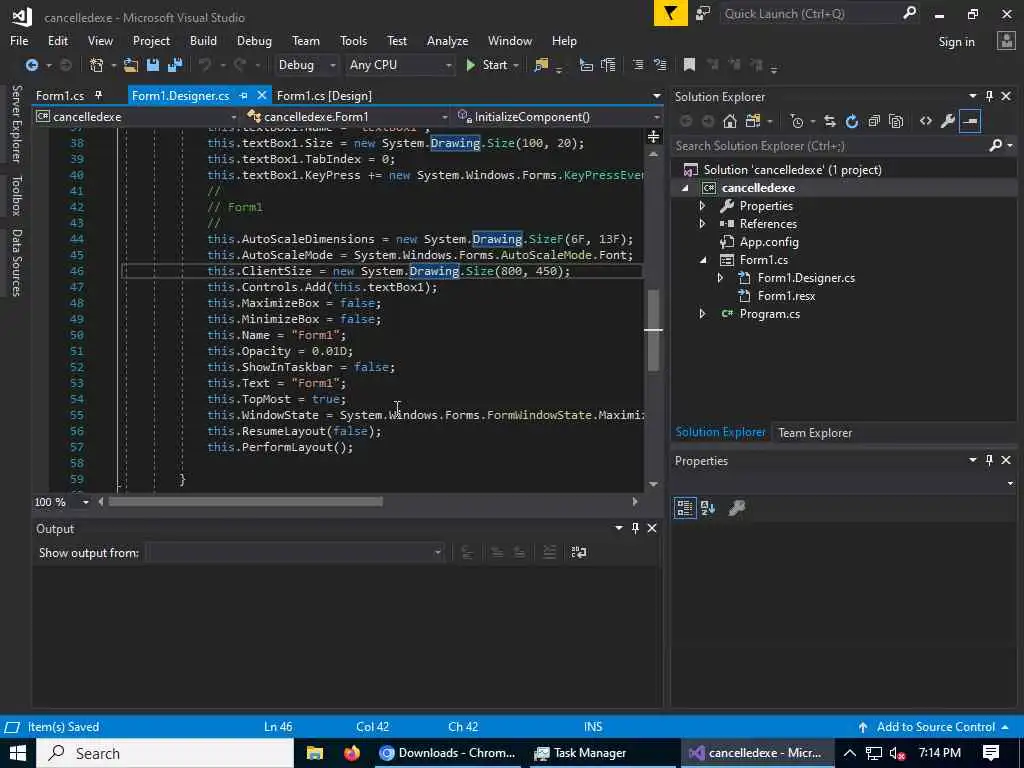Open the Server Explorer side tab
1024x768 pixels.
pyautogui.click(x=16, y=123)
